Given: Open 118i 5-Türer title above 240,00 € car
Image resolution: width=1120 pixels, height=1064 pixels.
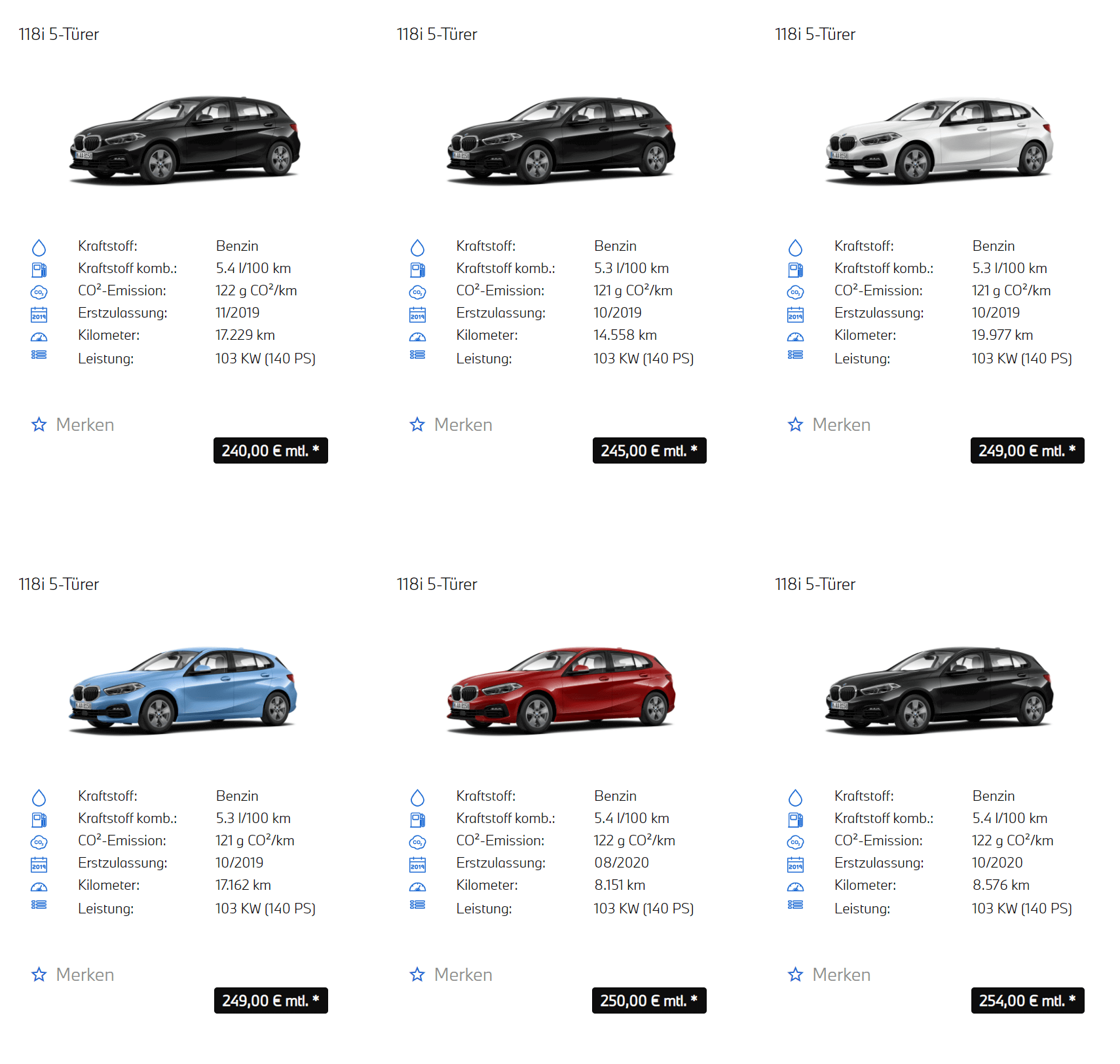Looking at the screenshot, I should 59,34.
